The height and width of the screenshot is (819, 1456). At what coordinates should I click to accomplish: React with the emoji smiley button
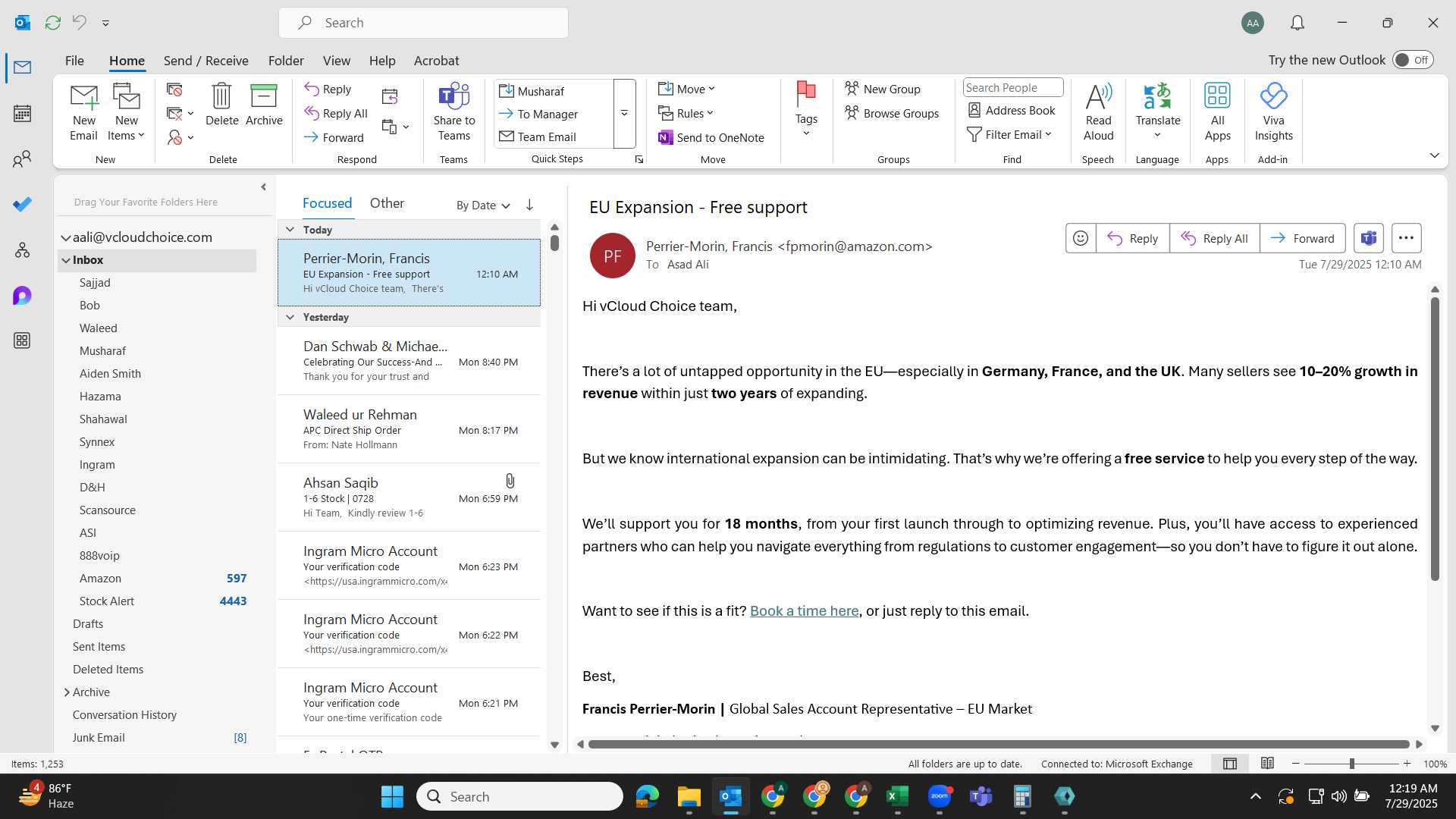(1080, 238)
